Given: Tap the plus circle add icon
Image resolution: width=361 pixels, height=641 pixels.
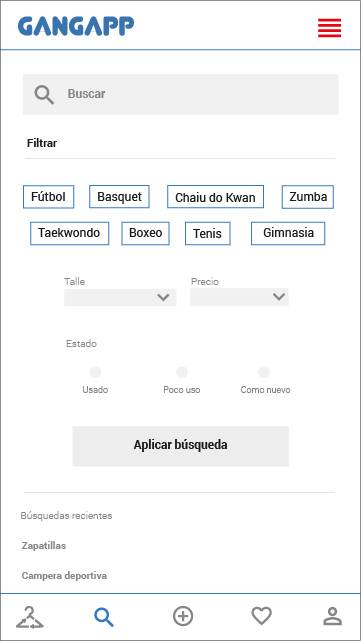Looking at the screenshot, I should [x=183, y=616].
